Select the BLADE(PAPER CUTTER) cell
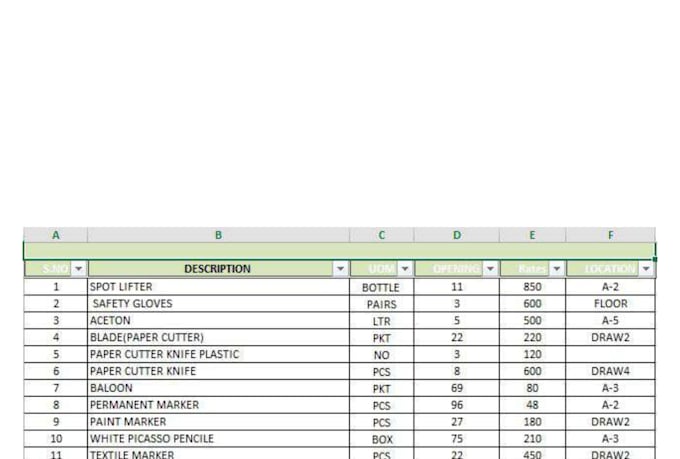 coord(218,338)
